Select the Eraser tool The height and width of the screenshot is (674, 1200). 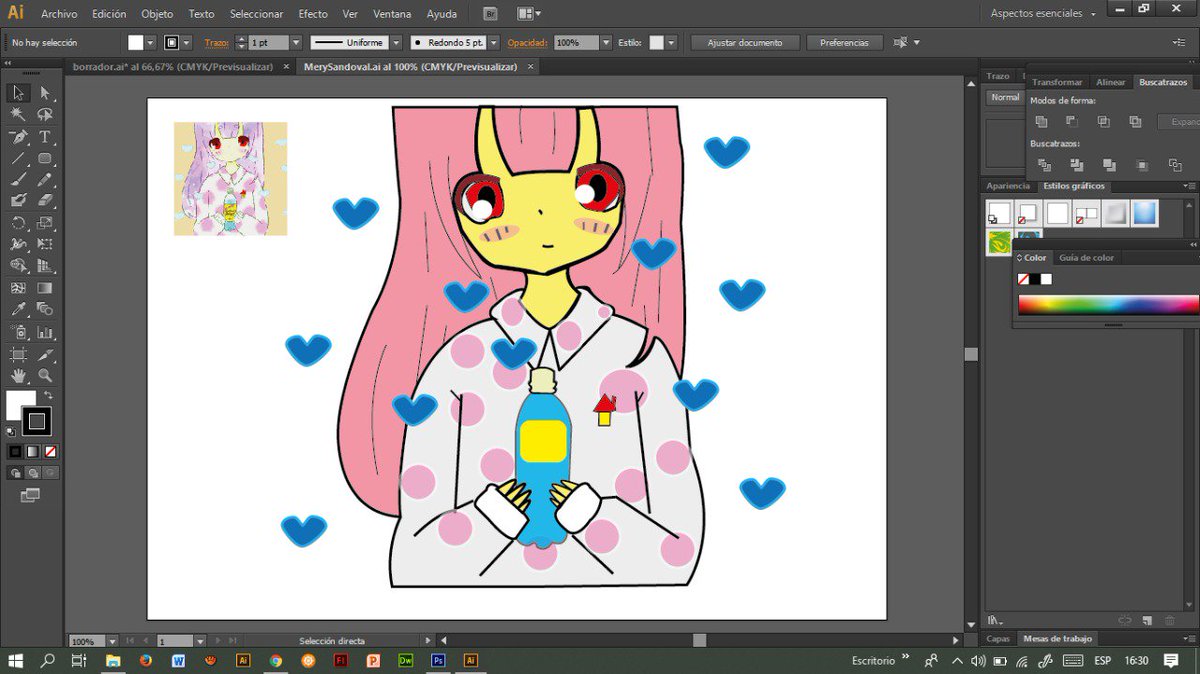(x=45, y=200)
